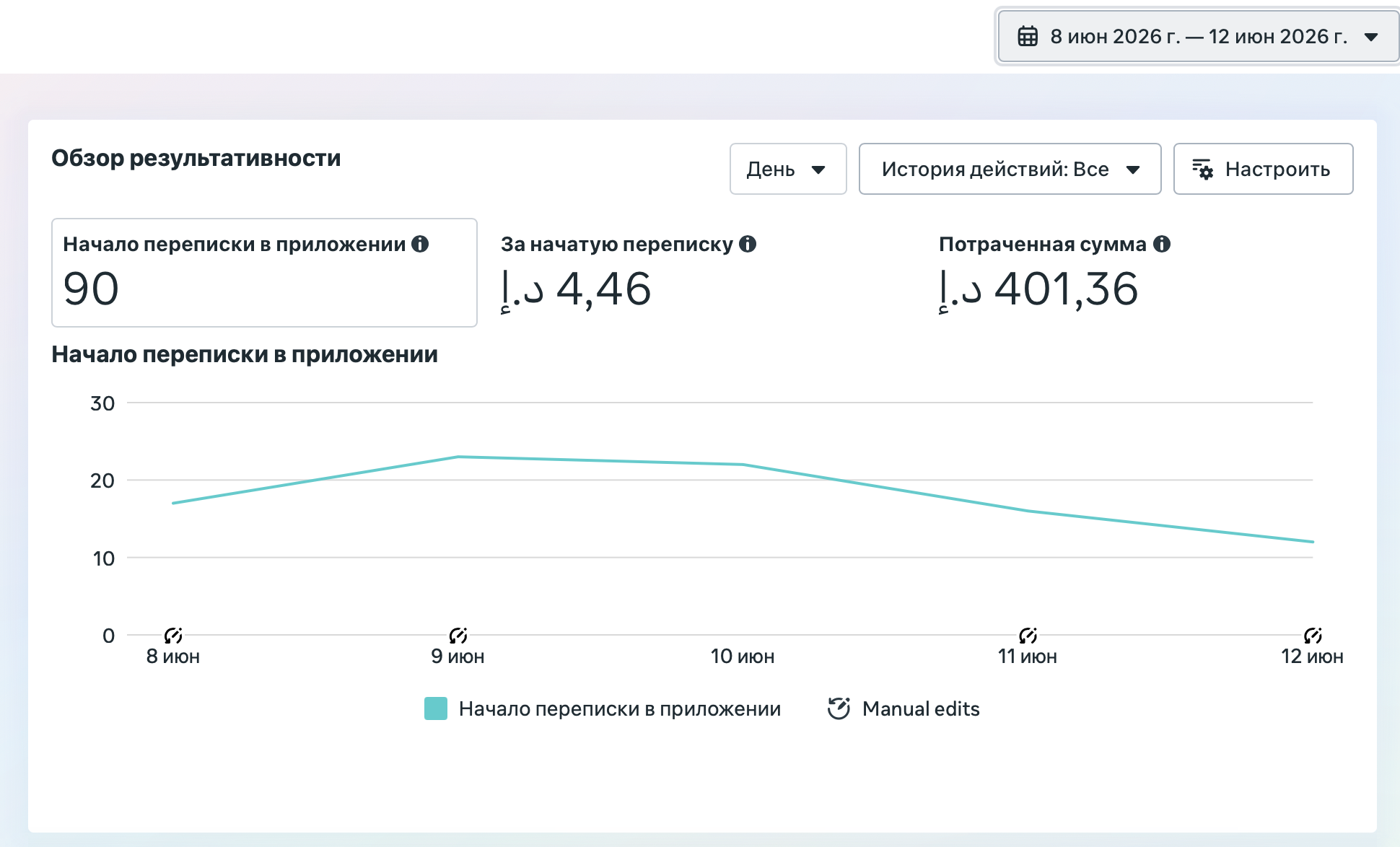Show info for Потраченная сумма
Viewport: 1400px width, 847px height.
pos(1162,244)
